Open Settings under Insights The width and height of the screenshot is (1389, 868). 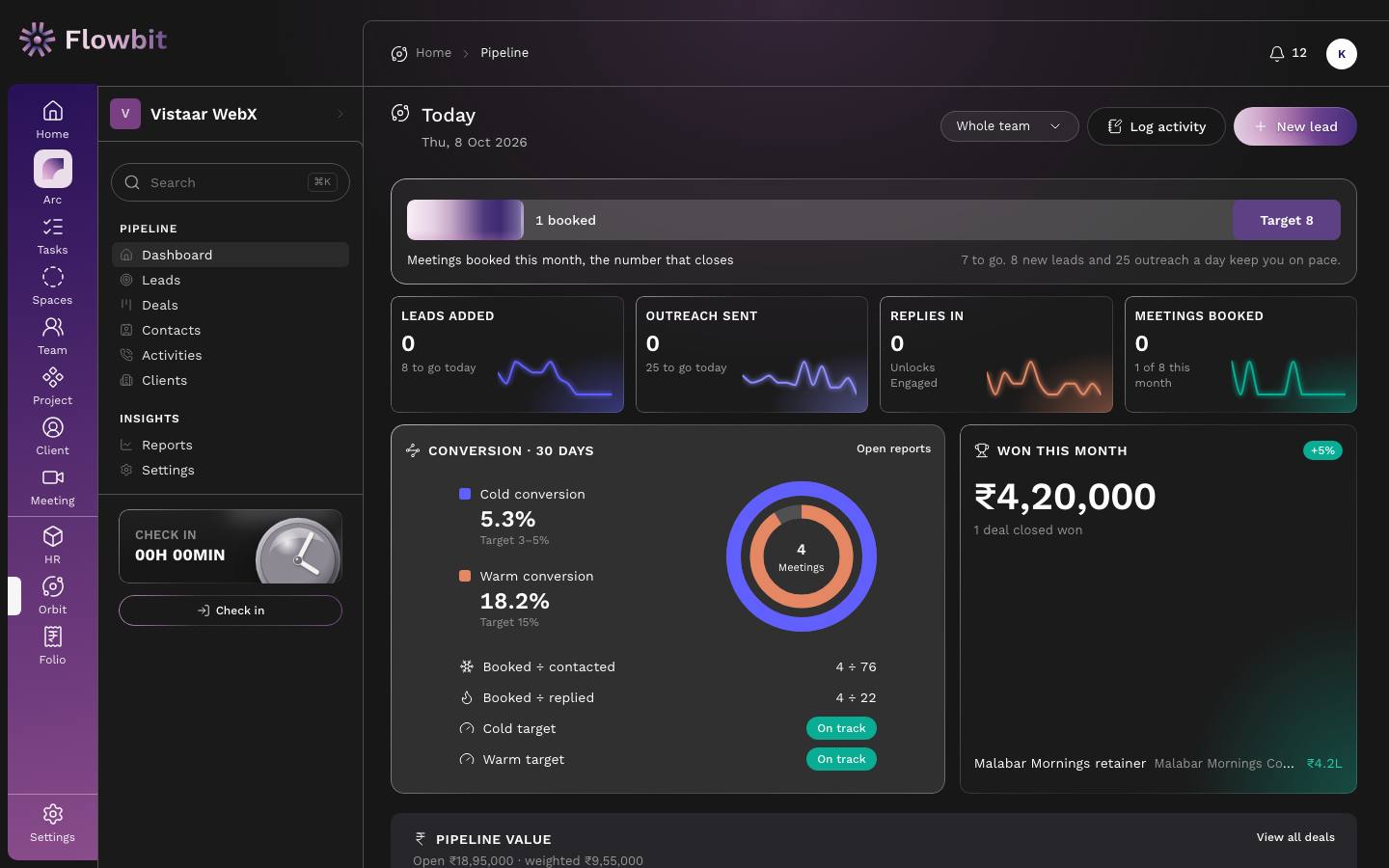[x=231, y=470]
